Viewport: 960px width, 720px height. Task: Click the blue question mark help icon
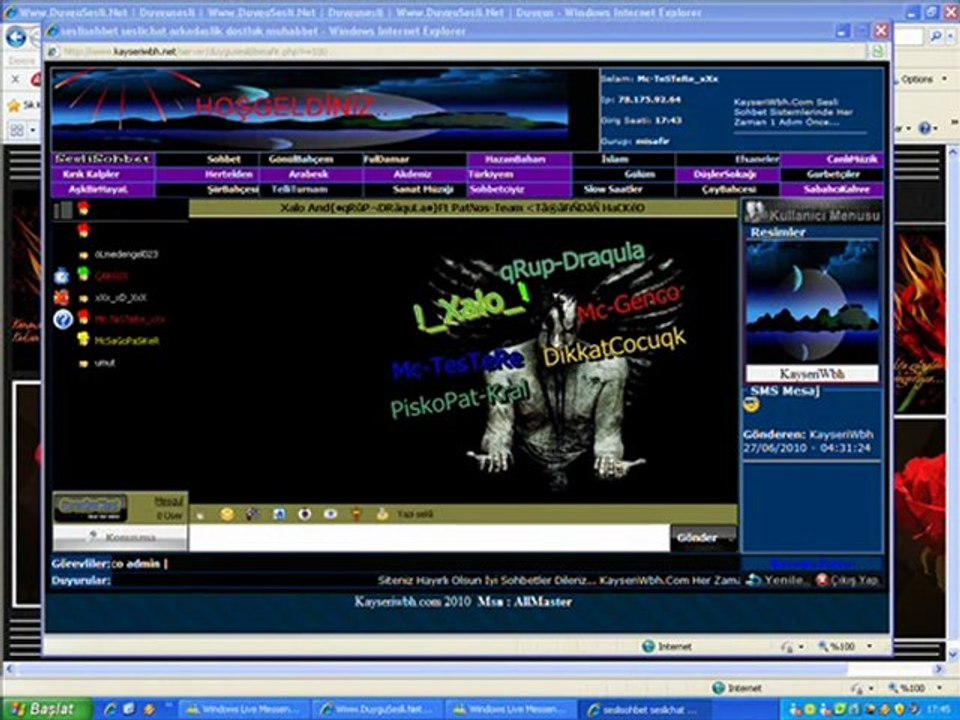[62, 319]
